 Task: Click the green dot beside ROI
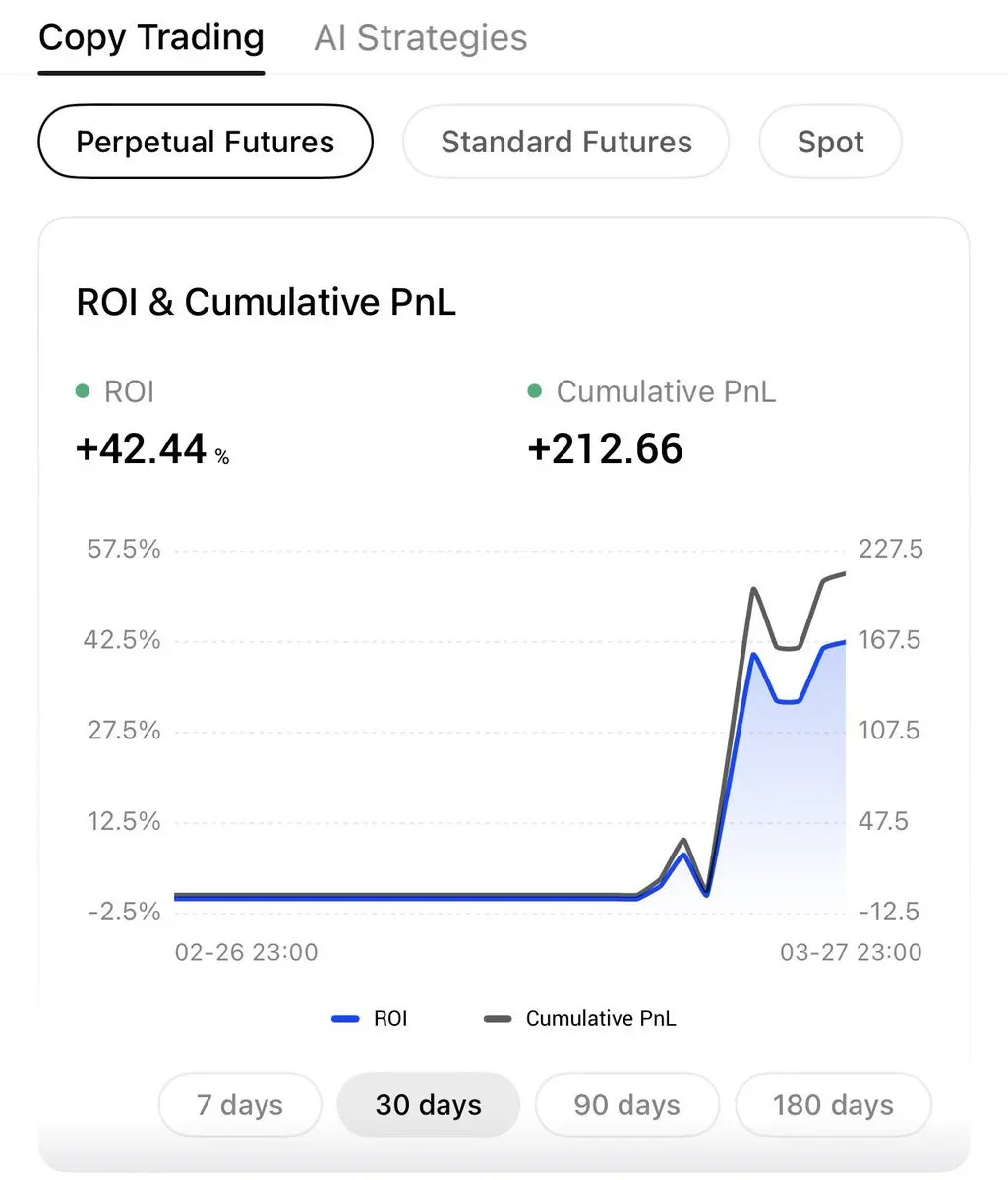tap(83, 391)
